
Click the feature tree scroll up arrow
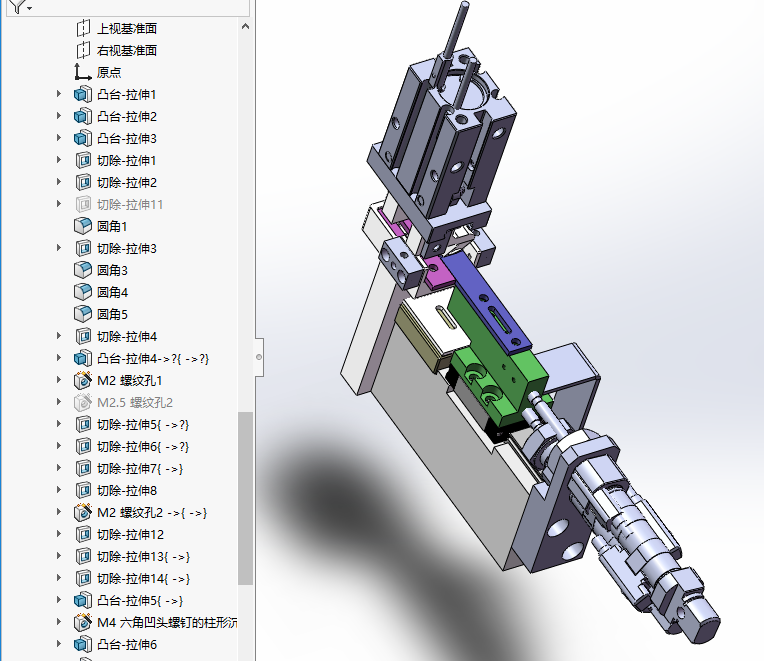coord(246,27)
